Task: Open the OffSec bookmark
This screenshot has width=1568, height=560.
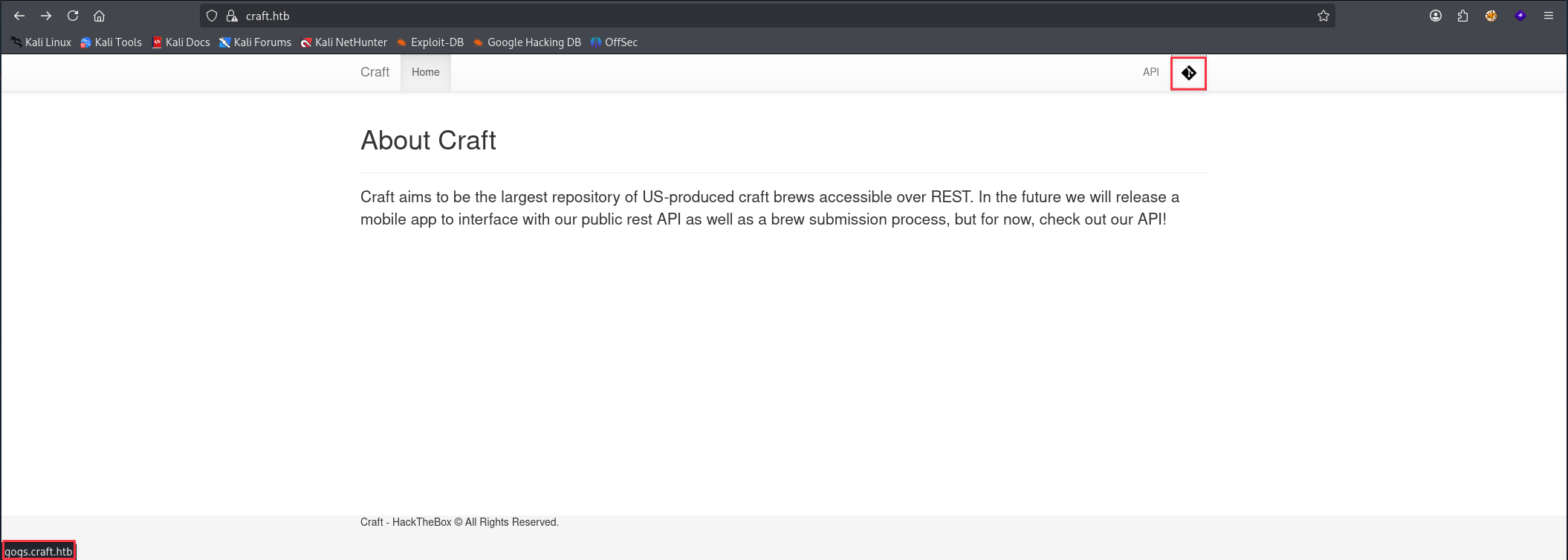Action: [615, 42]
